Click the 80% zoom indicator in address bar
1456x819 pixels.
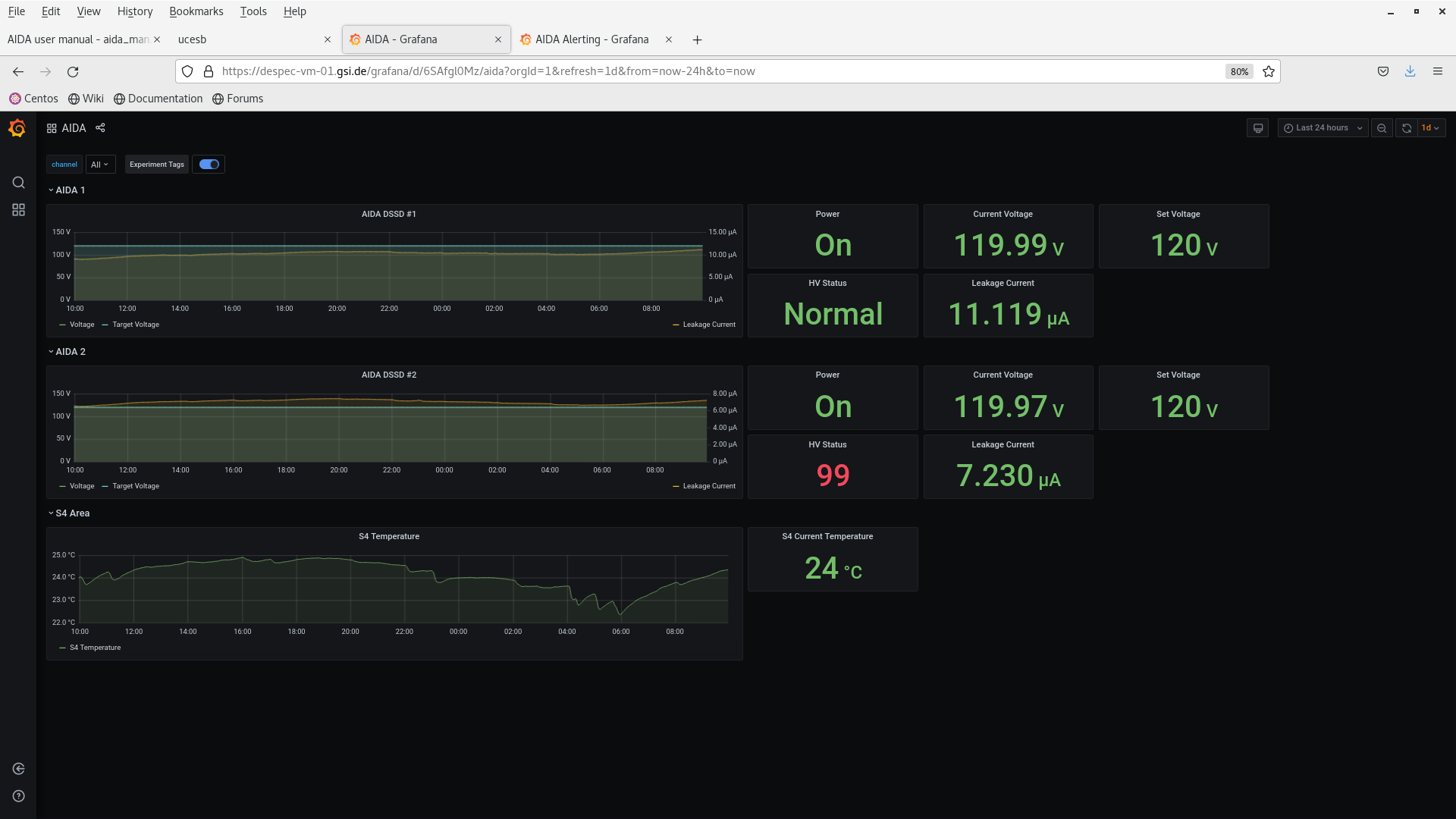(x=1239, y=71)
